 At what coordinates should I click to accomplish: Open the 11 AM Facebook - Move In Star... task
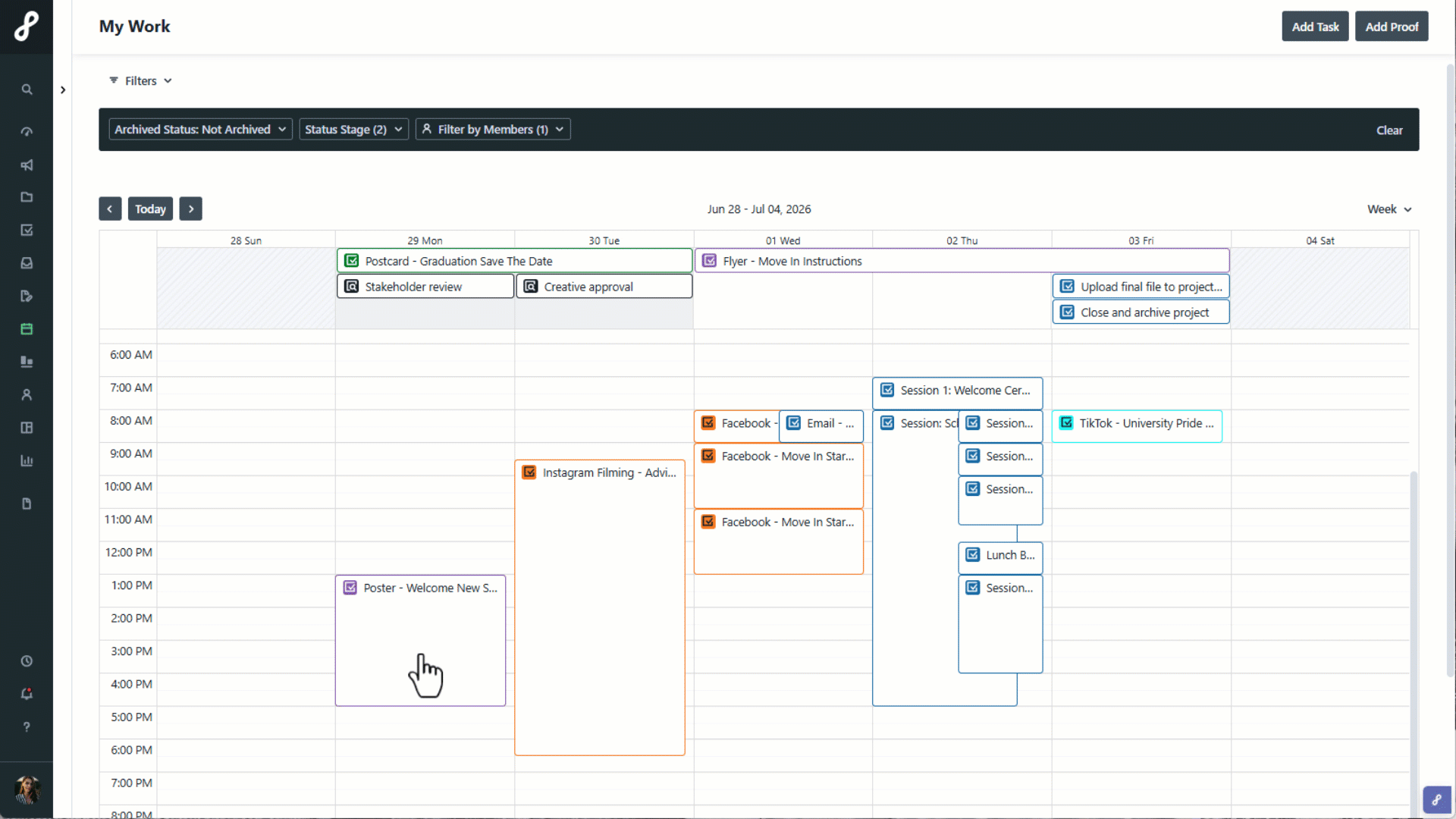779,541
